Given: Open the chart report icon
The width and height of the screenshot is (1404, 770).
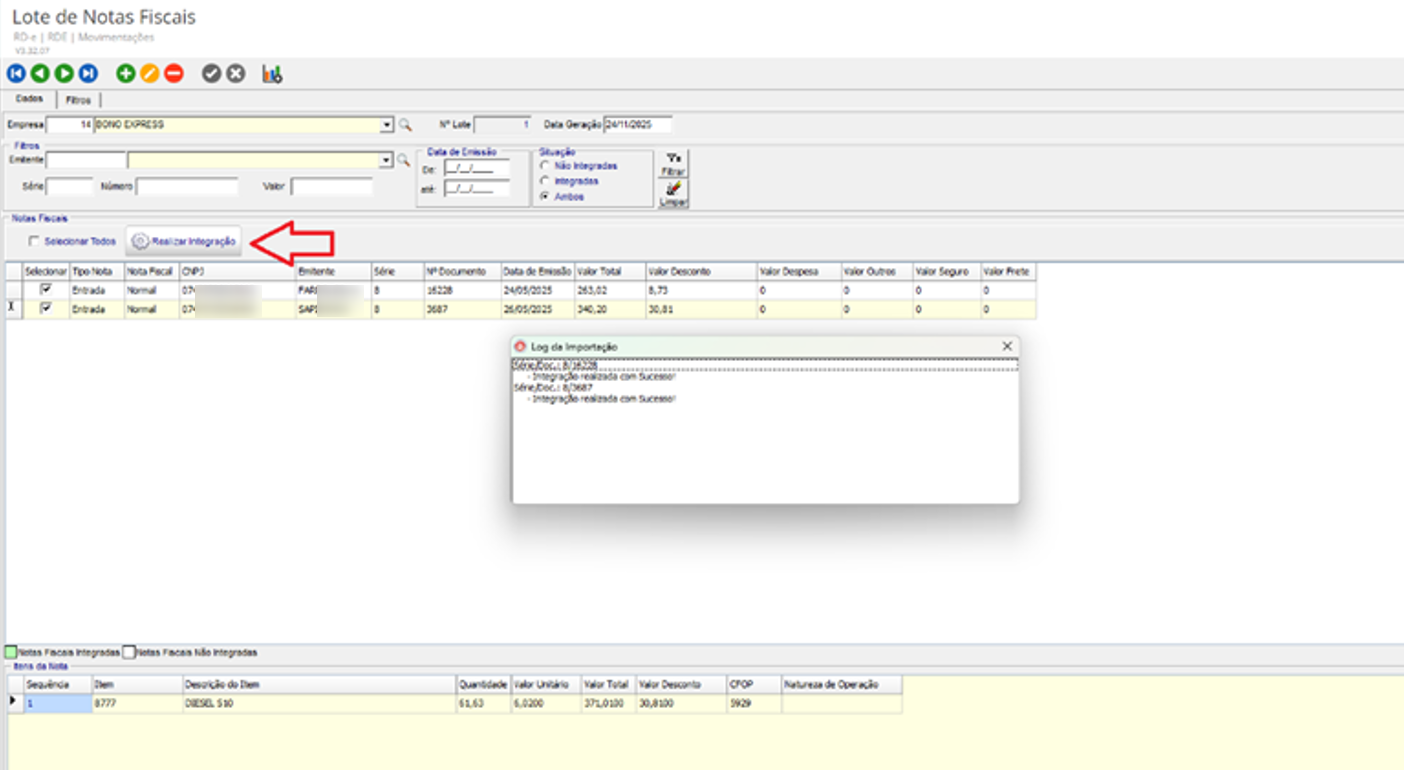Looking at the screenshot, I should point(272,73).
